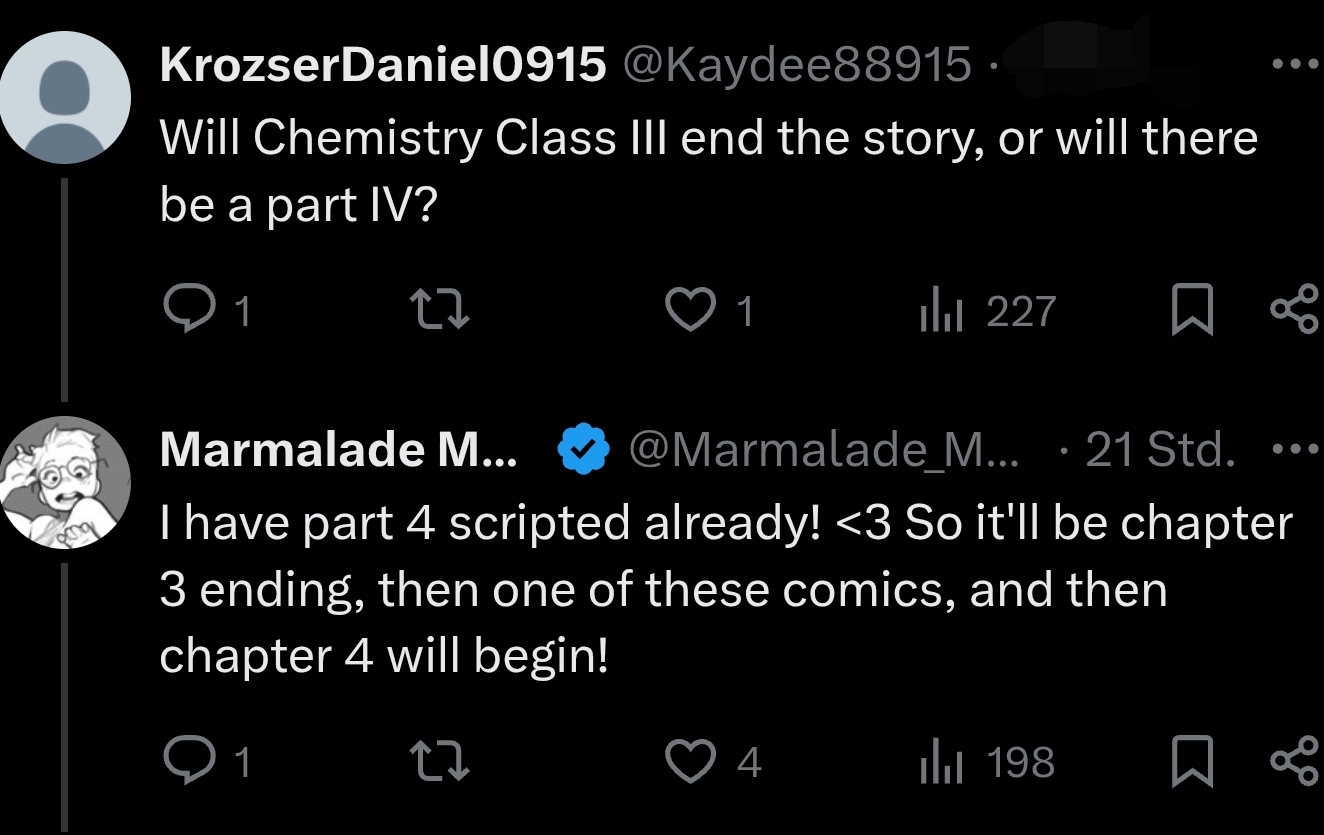View analytics showing 227 views

[987, 312]
